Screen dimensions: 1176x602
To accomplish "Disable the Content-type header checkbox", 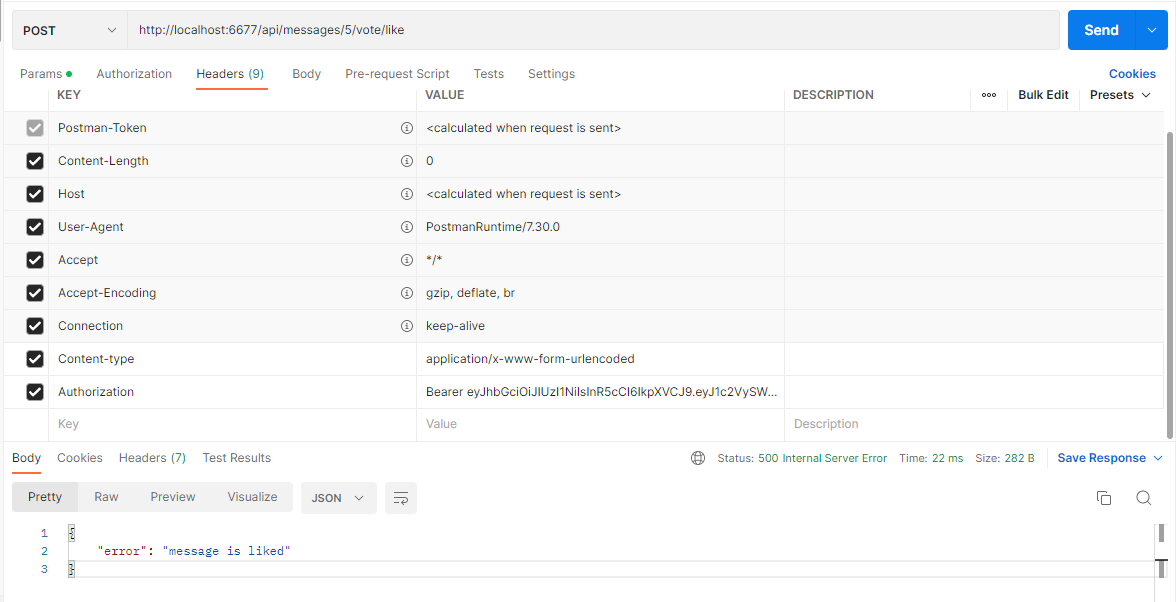I will [34, 359].
